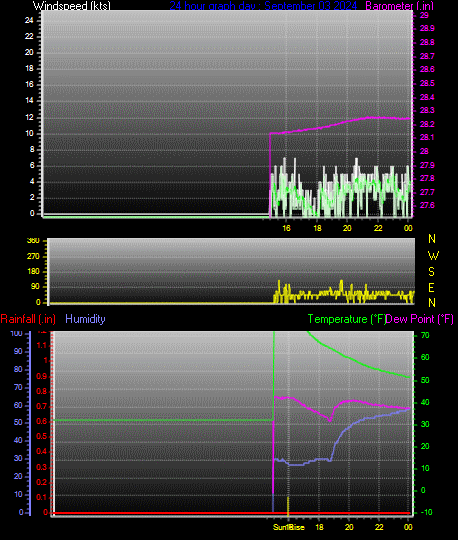The height and width of the screenshot is (540, 458).
Task: Click the windspeed axis value 12
Action: 29,117
